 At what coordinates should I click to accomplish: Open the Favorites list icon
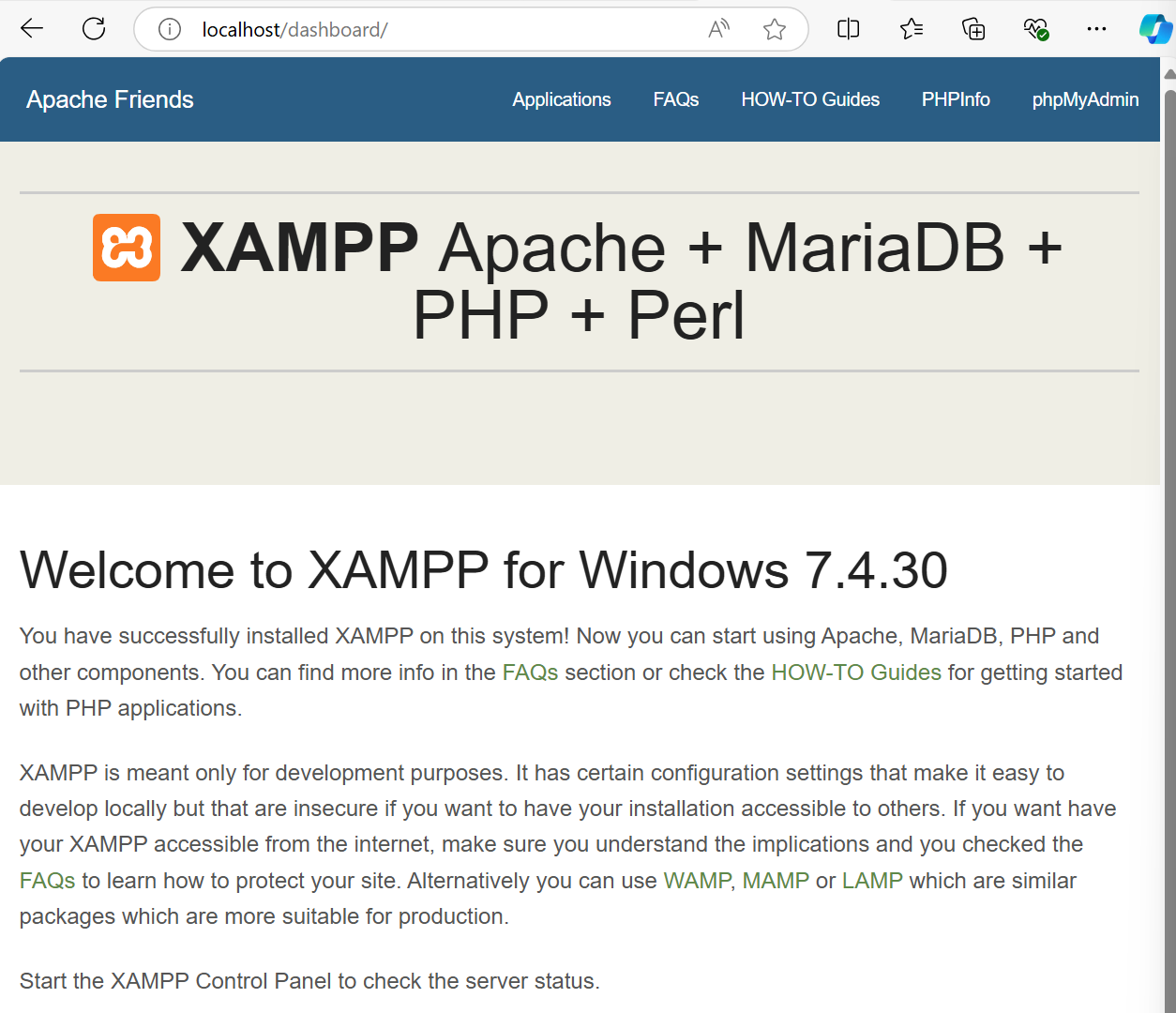(912, 29)
